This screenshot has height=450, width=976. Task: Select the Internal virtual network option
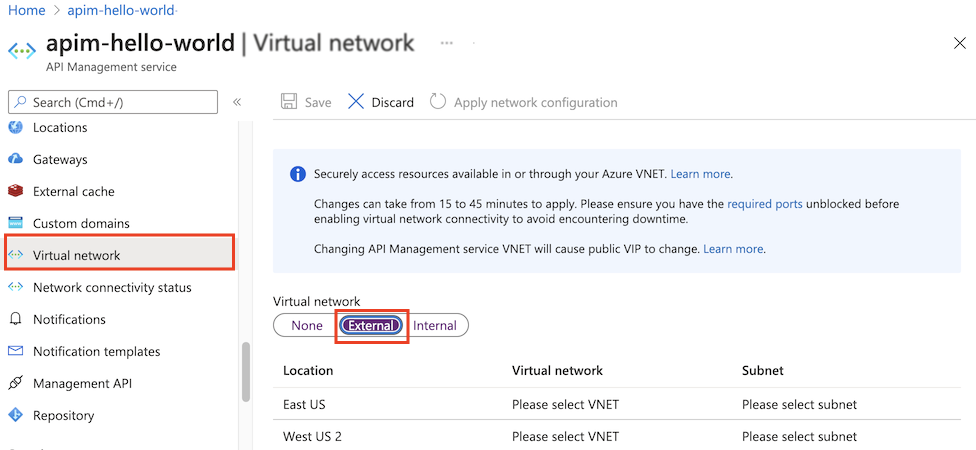click(x=435, y=326)
